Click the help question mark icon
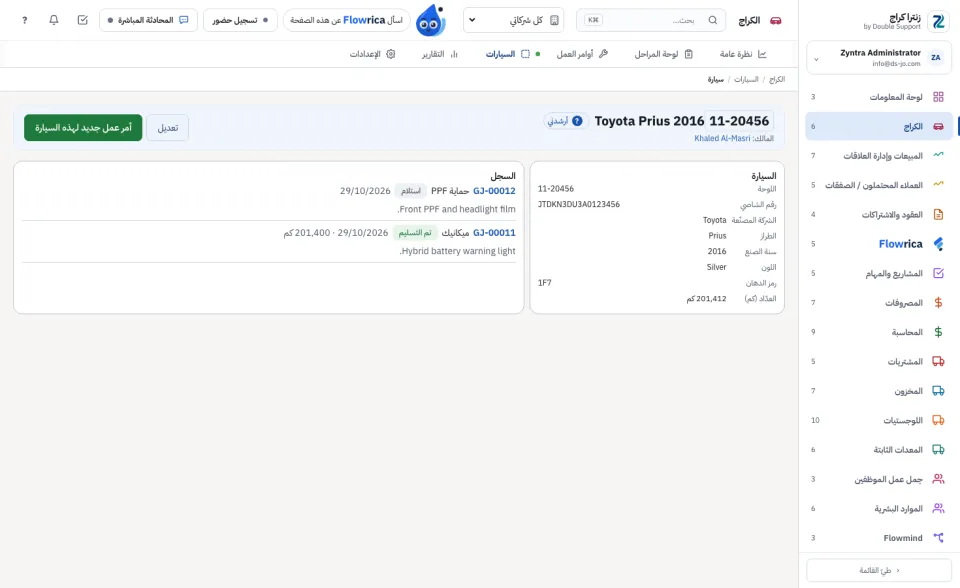Viewport: 960px width, 588px height. click(24, 20)
